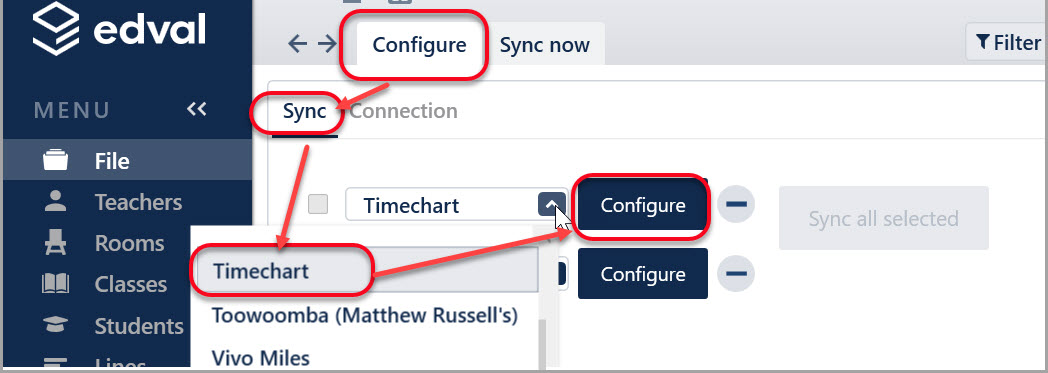The image size is (1048, 373).
Task: Remove Timechart row with minus icon
Action: [736, 203]
